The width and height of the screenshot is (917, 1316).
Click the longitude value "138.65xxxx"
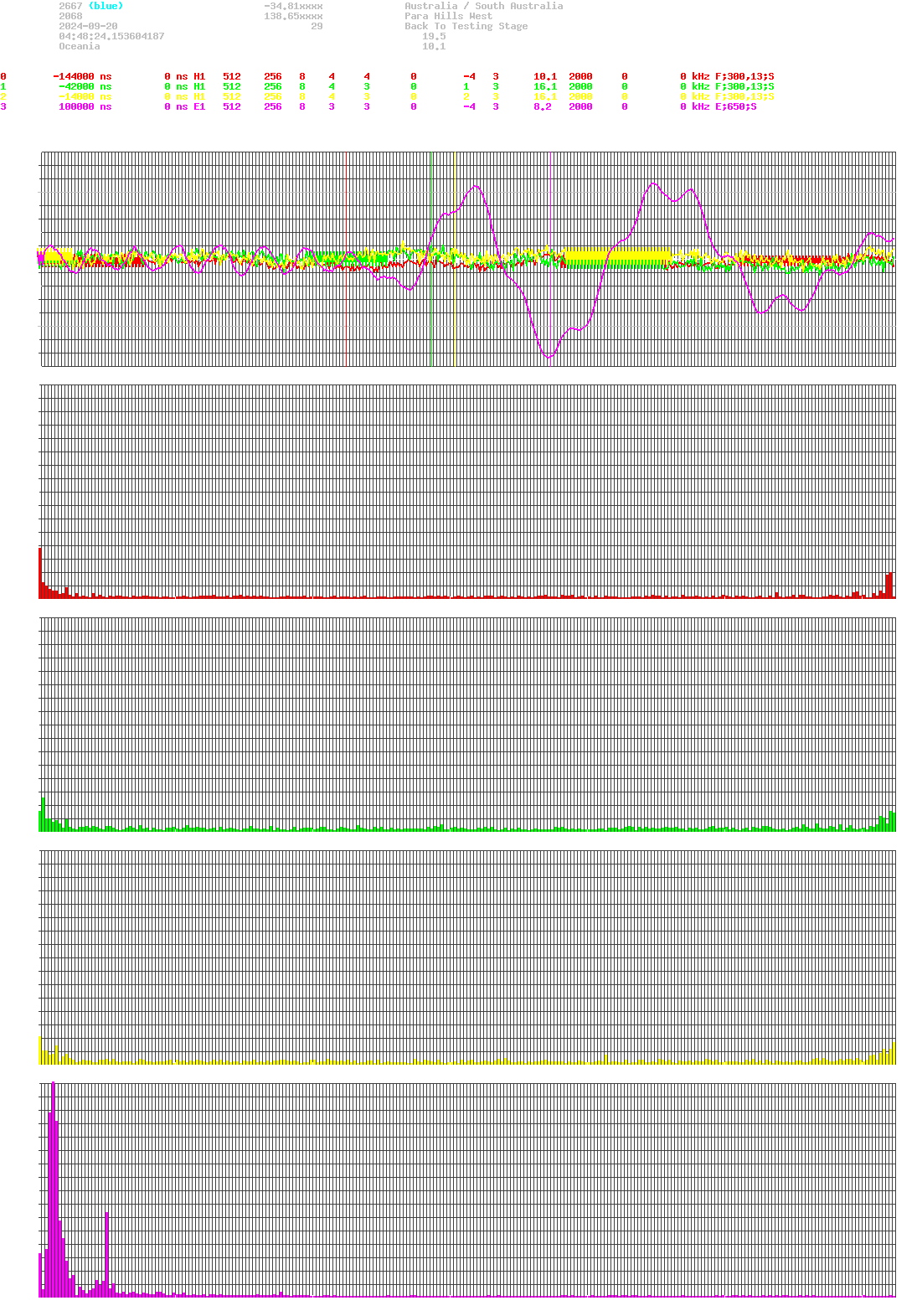coord(293,16)
